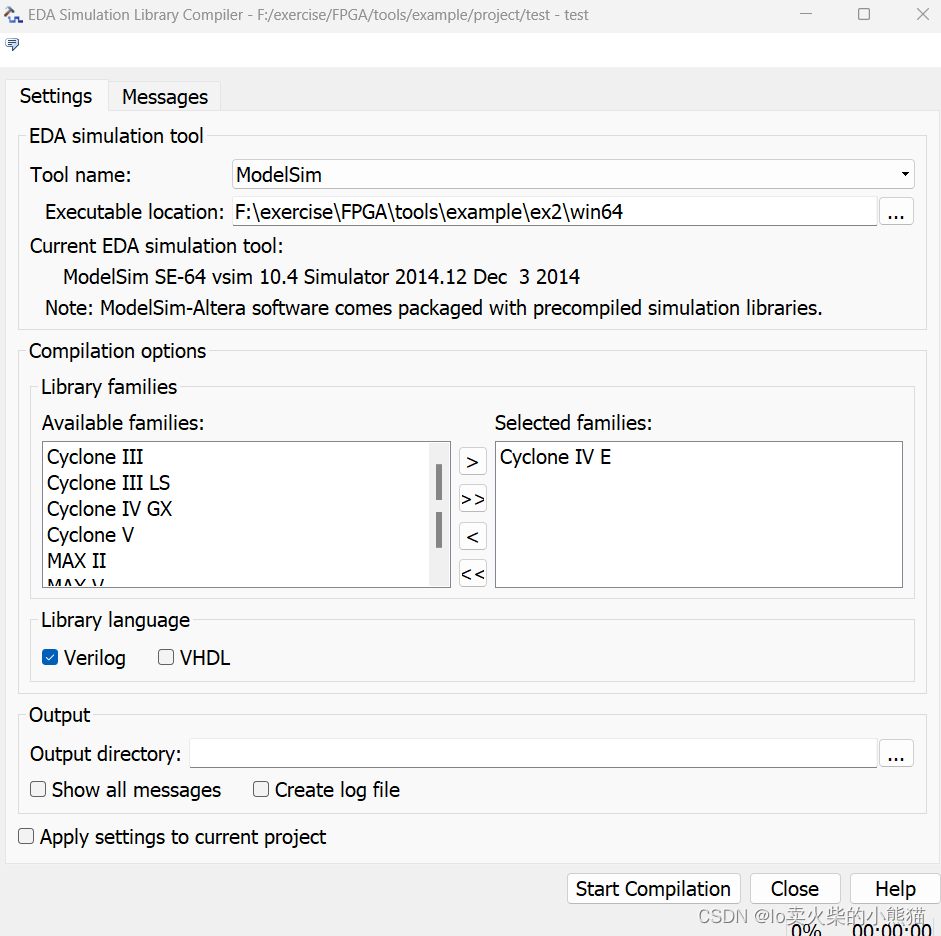This screenshot has height=936, width=941.
Task: Click the single left-arrow remove family button
Action: (472, 537)
